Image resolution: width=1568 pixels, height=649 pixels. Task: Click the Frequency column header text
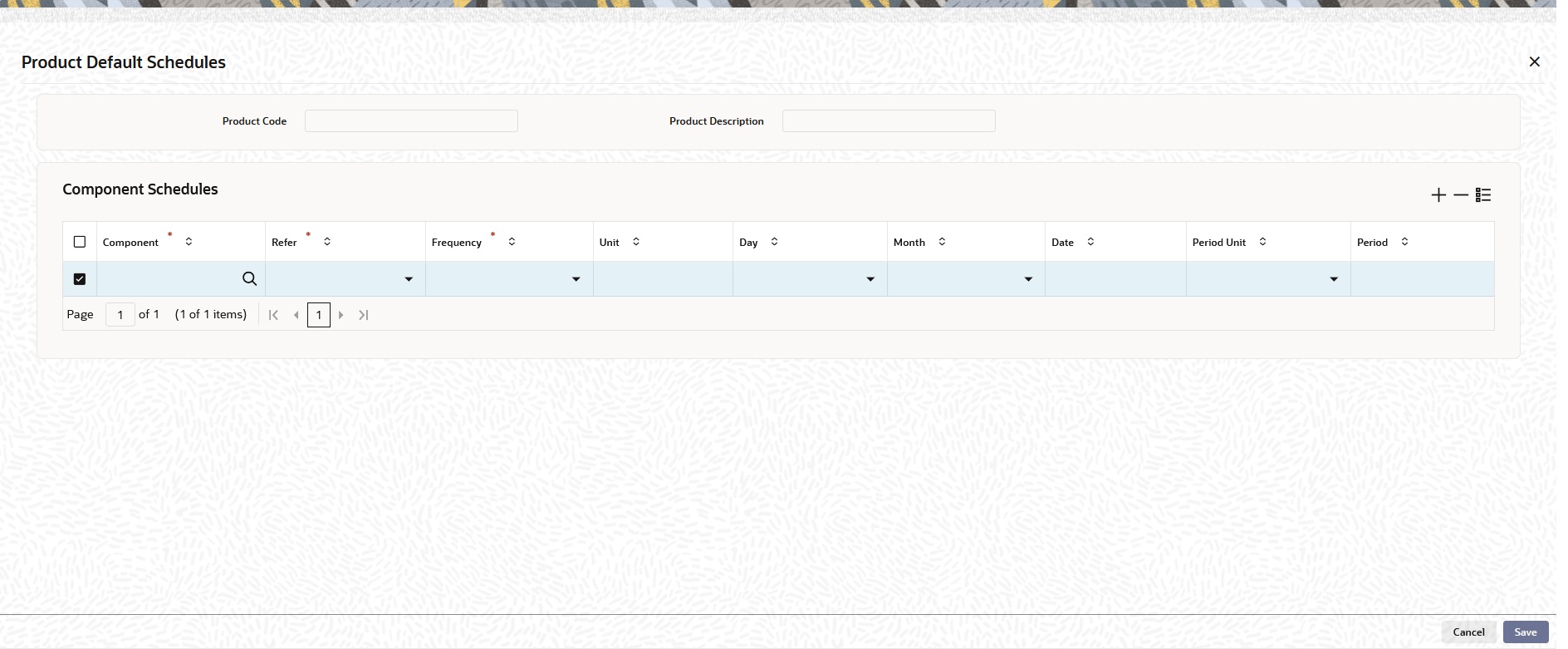(457, 243)
